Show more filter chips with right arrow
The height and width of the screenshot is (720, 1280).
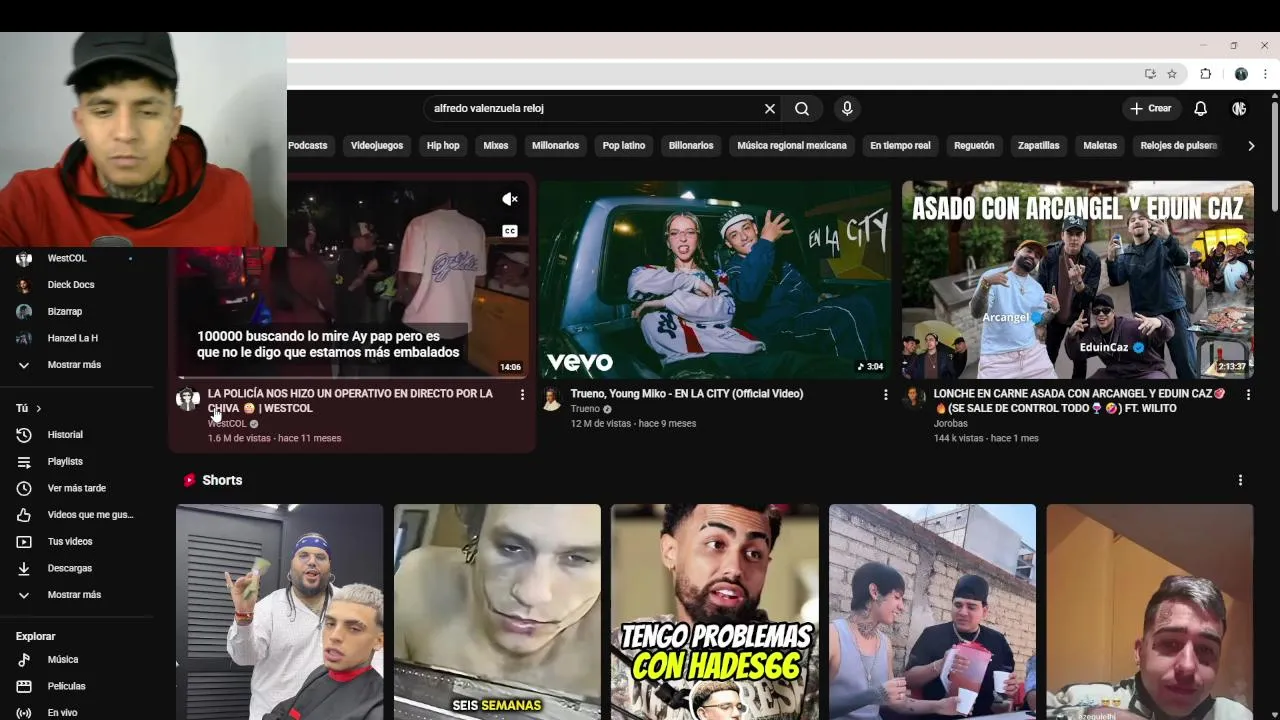tap(1251, 146)
